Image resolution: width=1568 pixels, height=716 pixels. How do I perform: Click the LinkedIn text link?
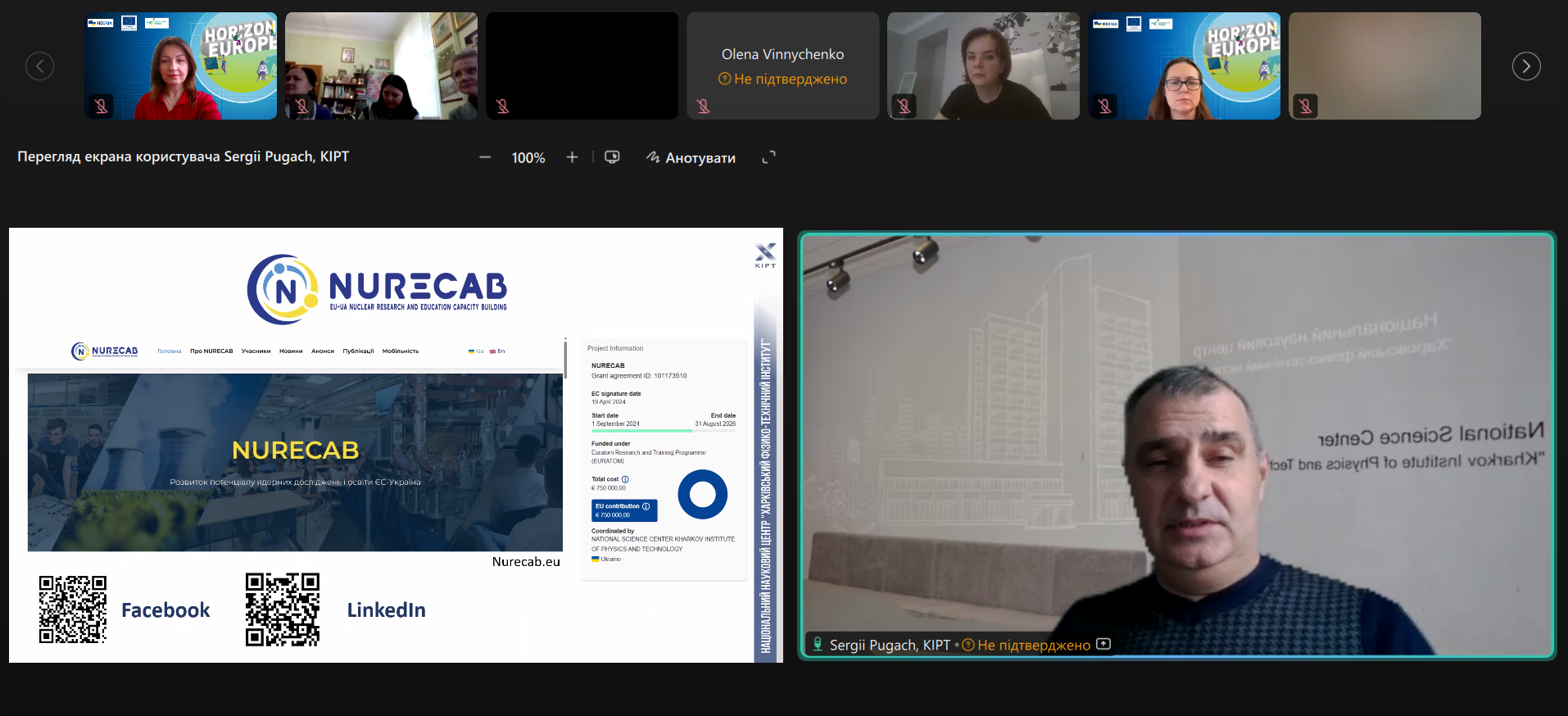point(386,610)
